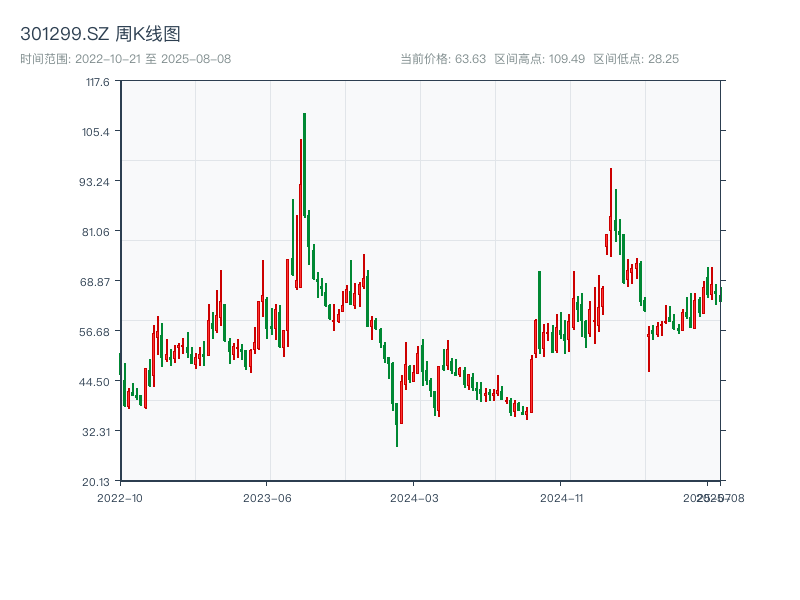Click the 当前价格: 63.63 label
Screen dimensions: 800x600
click(x=443, y=59)
